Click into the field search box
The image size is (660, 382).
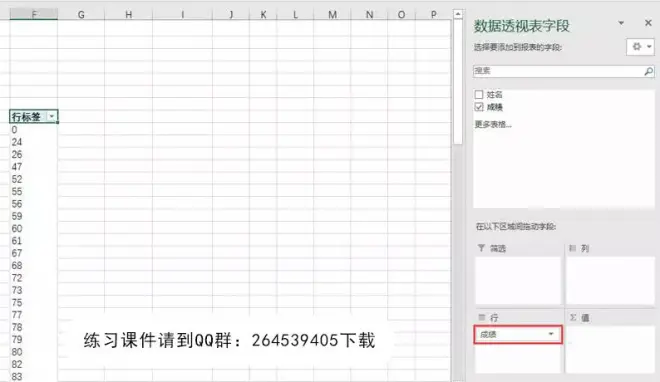pos(559,71)
